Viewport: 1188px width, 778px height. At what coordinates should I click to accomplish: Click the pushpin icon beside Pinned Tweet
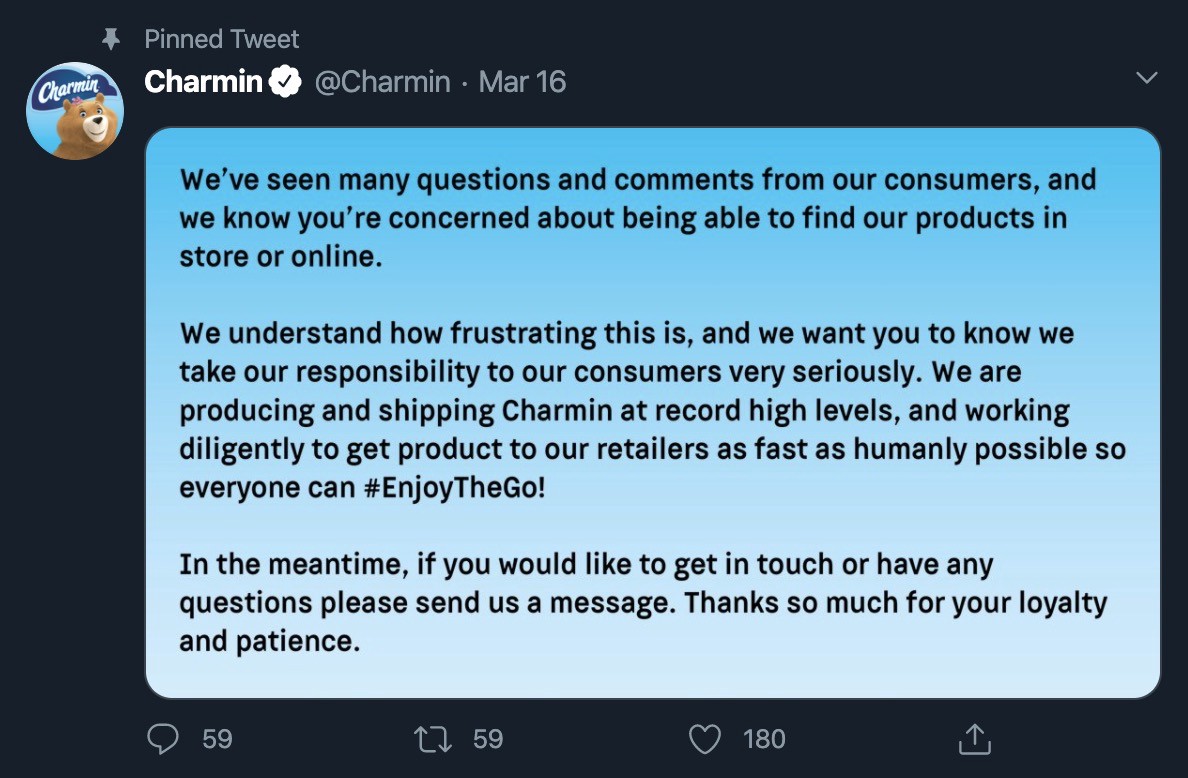coord(112,39)
